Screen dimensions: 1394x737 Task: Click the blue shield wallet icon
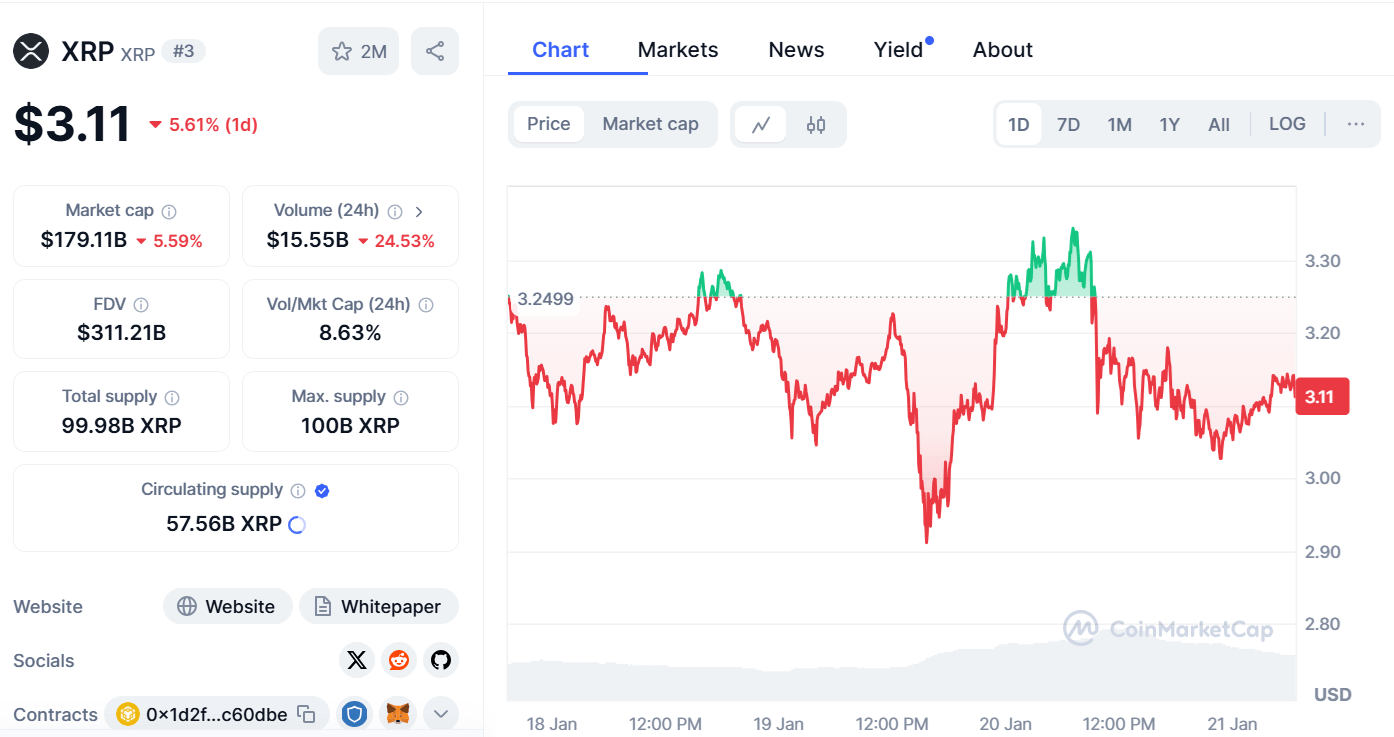tap(355, 714)
